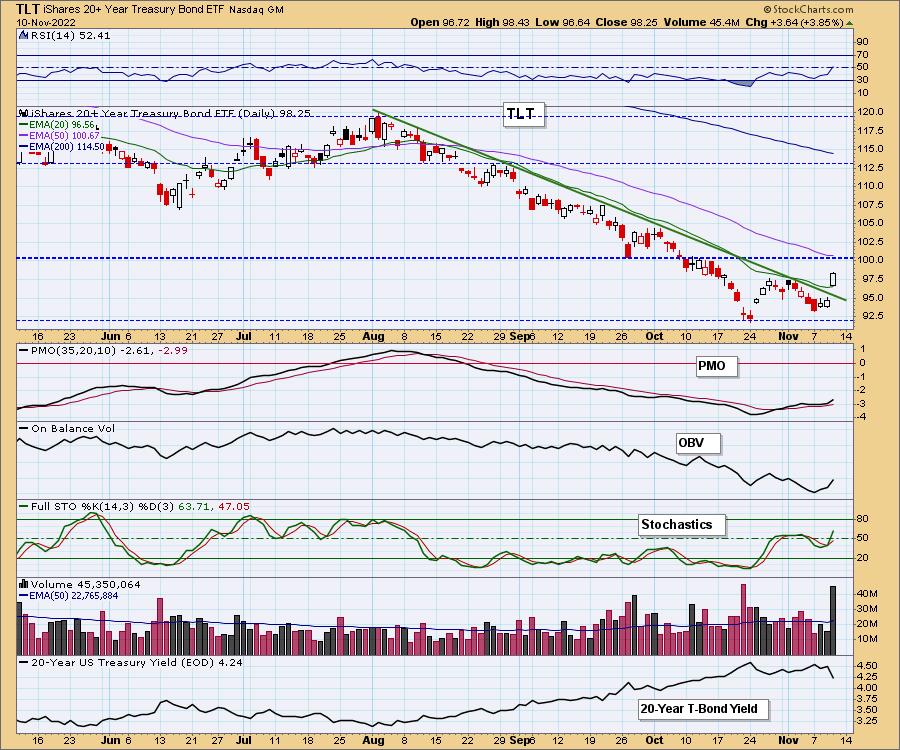Click the green up-arrow change icon
This screenshot has width=900, height=750.
[x=849, y=23]
